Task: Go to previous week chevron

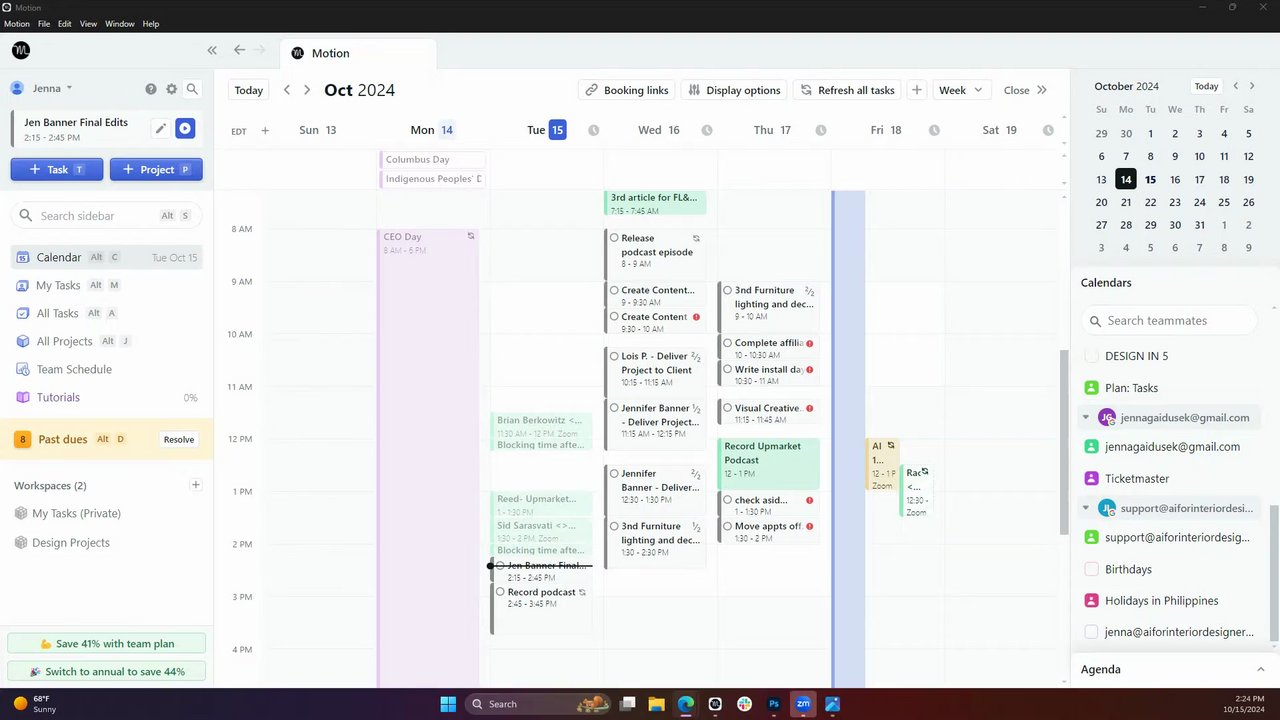Action: click(x=287, y=90)
